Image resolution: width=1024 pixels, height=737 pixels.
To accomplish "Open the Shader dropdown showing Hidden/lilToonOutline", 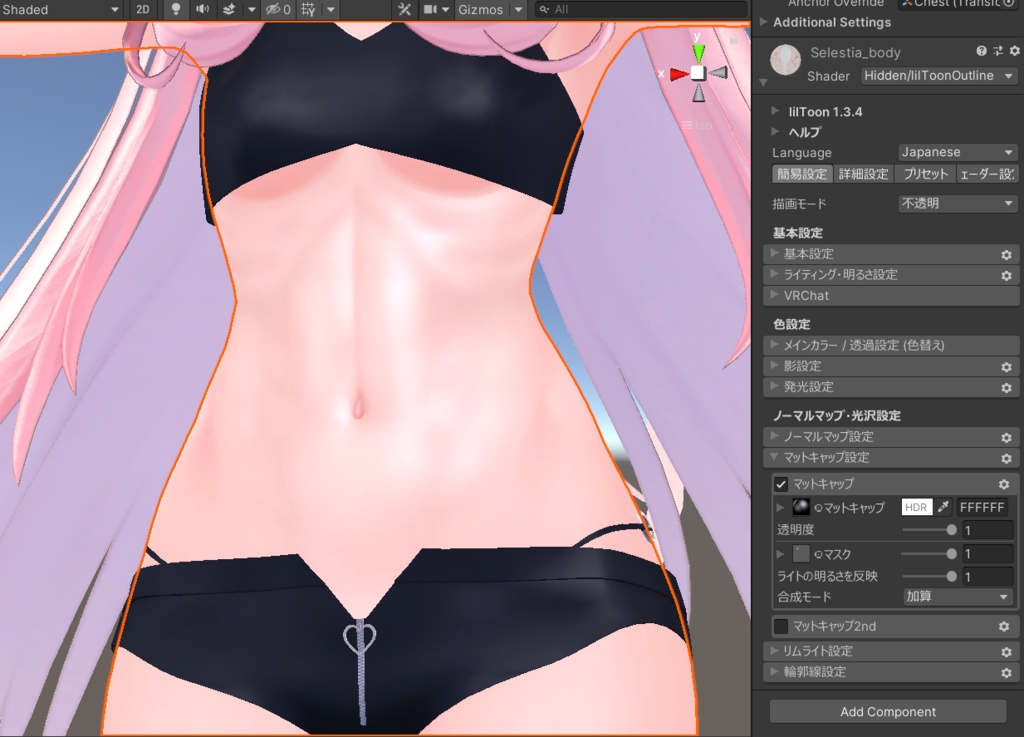I will point(938,75).
